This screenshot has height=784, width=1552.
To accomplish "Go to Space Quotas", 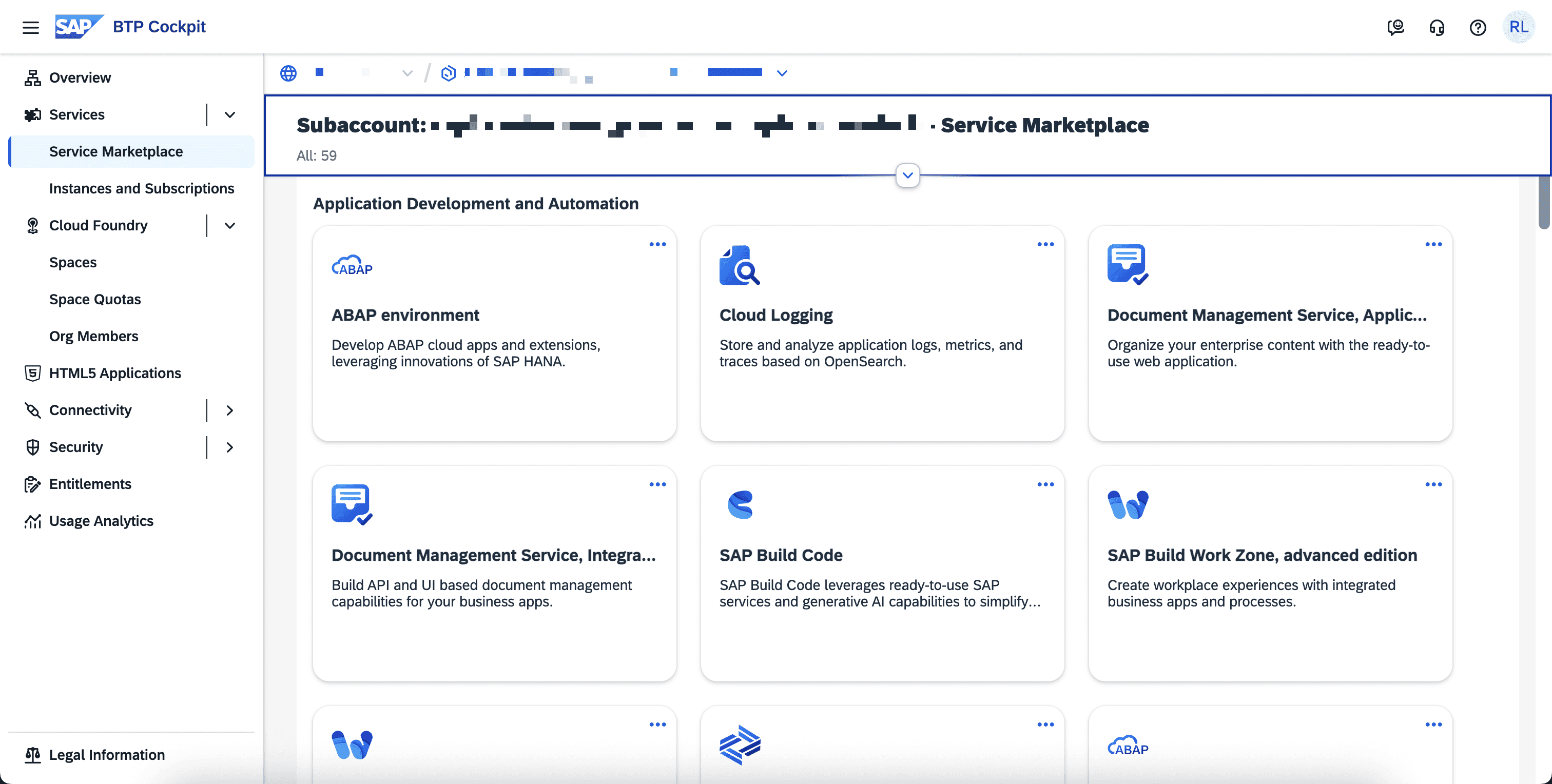I will 95,299.
